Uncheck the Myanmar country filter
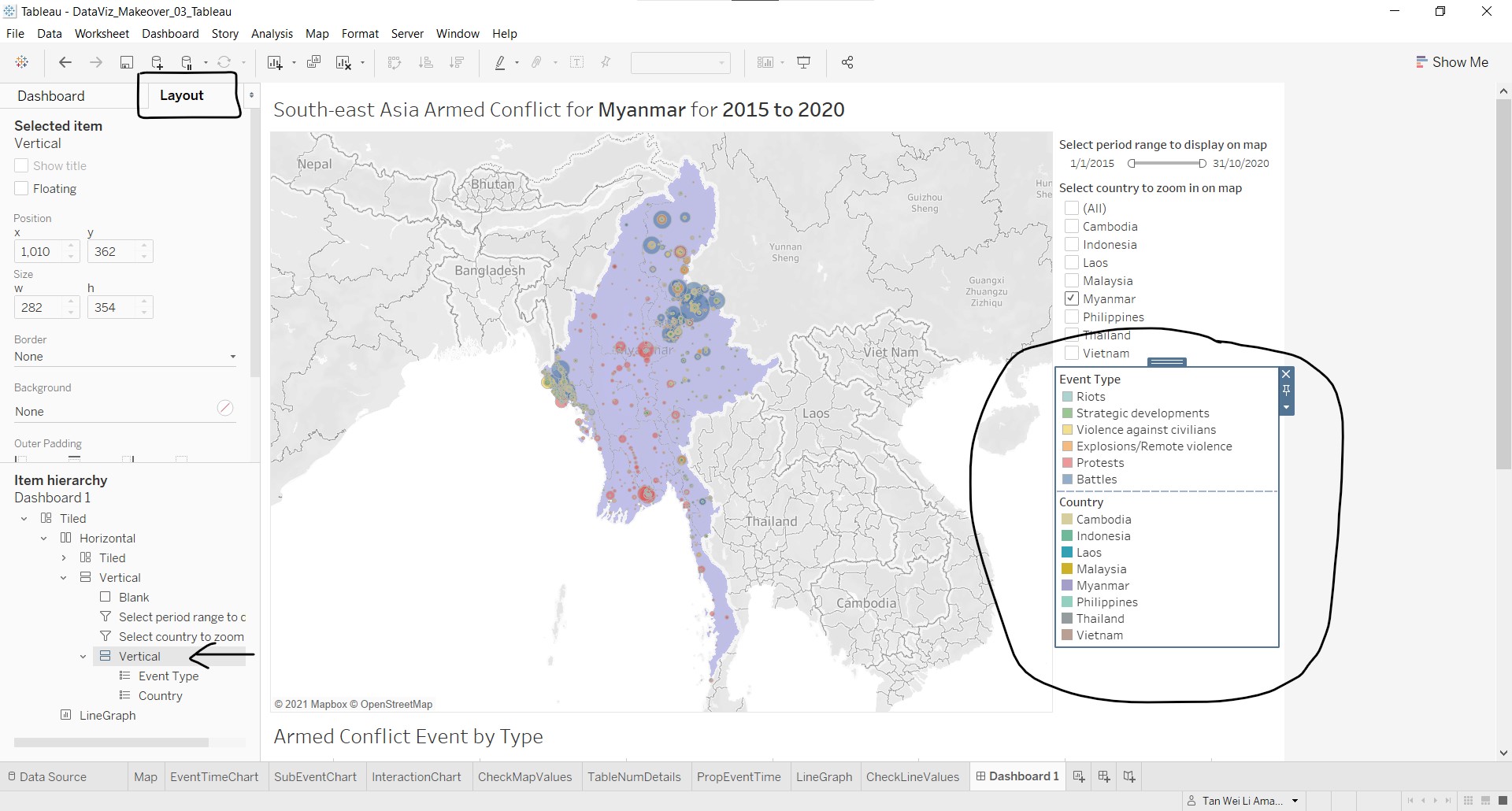The height and width of the screenshot is (811, 1512). tap(1072, 298)
